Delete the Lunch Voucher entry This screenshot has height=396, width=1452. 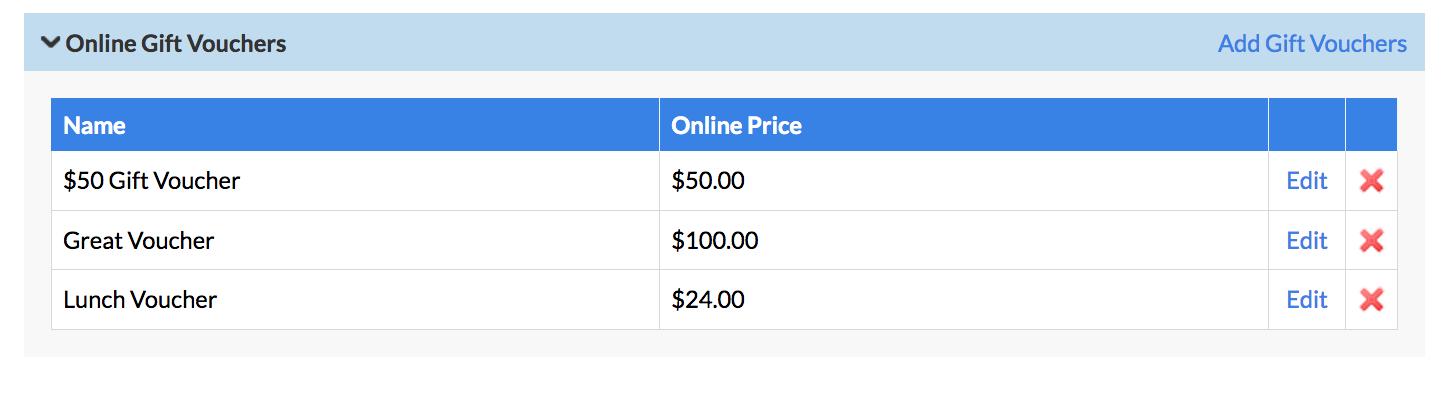pos(1371,299)
